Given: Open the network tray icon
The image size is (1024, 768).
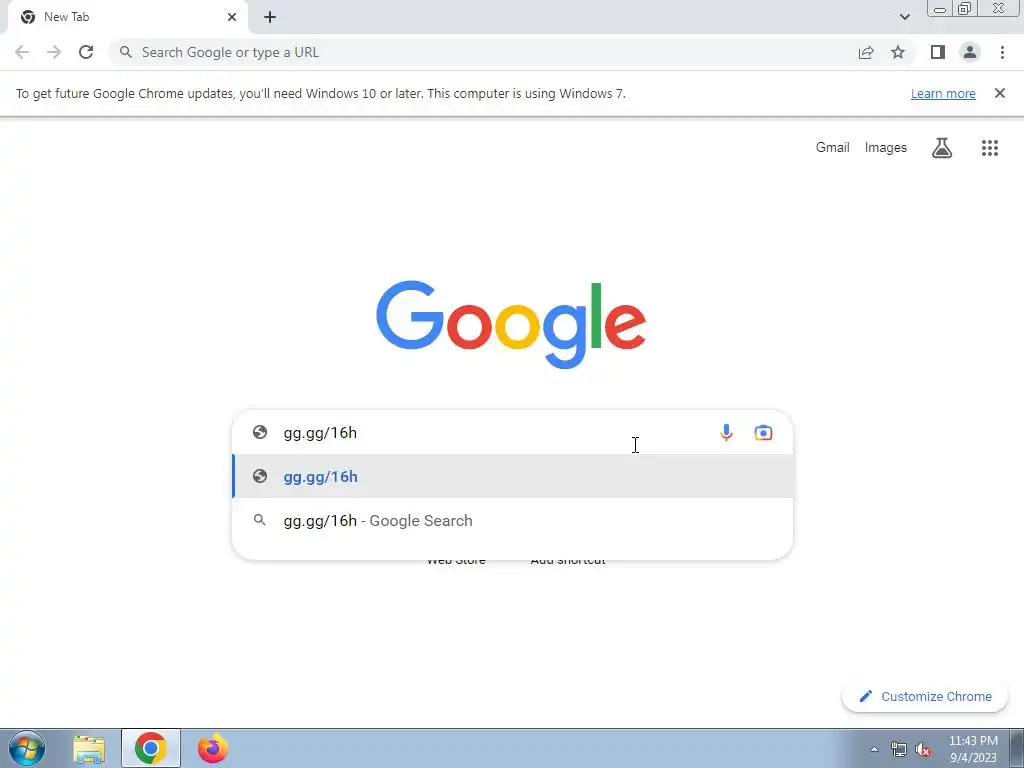Looking at the screenshot, I should click(899, 749).
